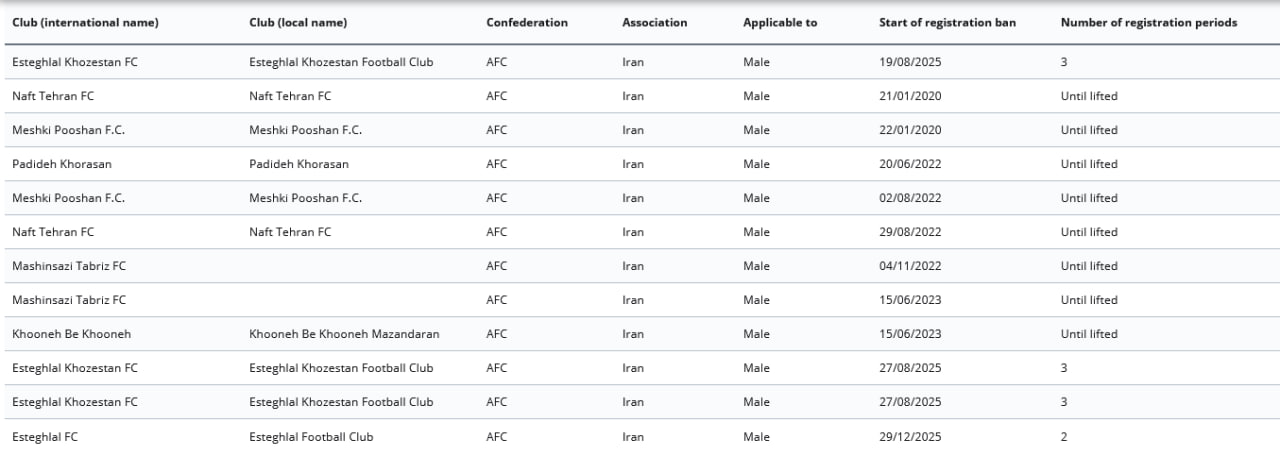Click "Number of registration periods" header
Viewport: 1280px width, 456px height.
pos(1149,23)
